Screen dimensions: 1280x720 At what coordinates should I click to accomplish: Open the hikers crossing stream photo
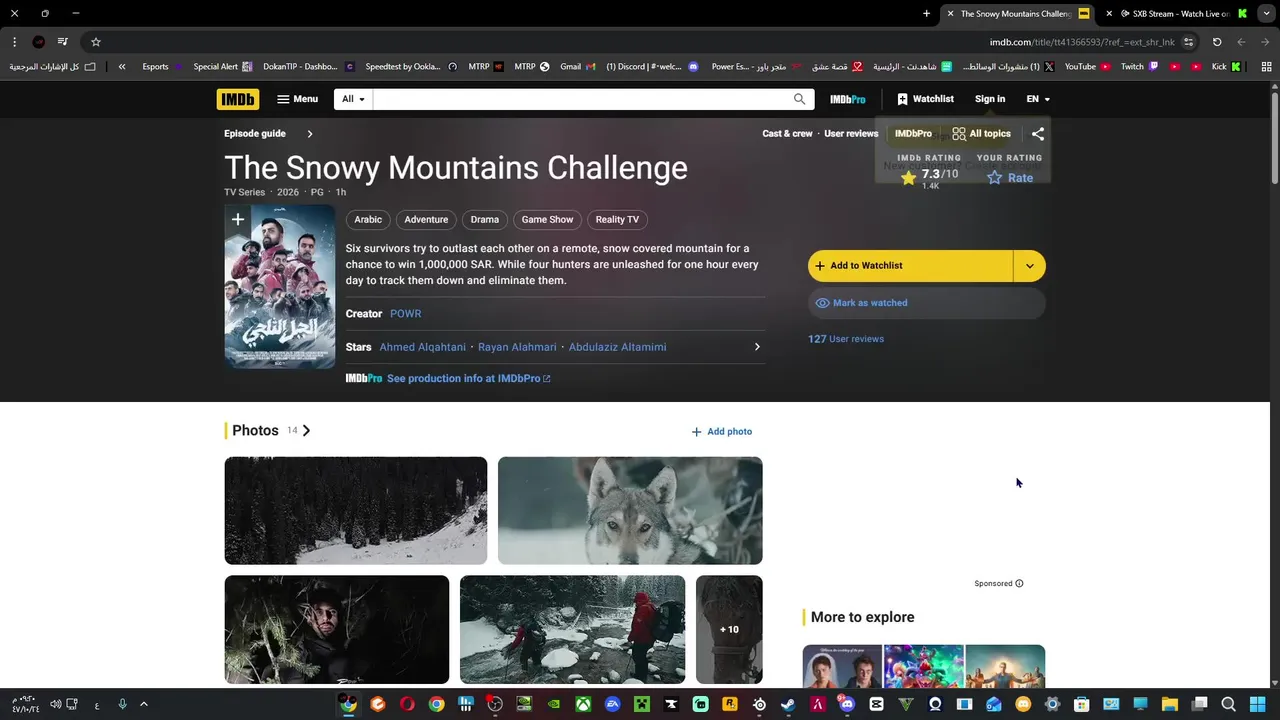[x=572, y=629]
